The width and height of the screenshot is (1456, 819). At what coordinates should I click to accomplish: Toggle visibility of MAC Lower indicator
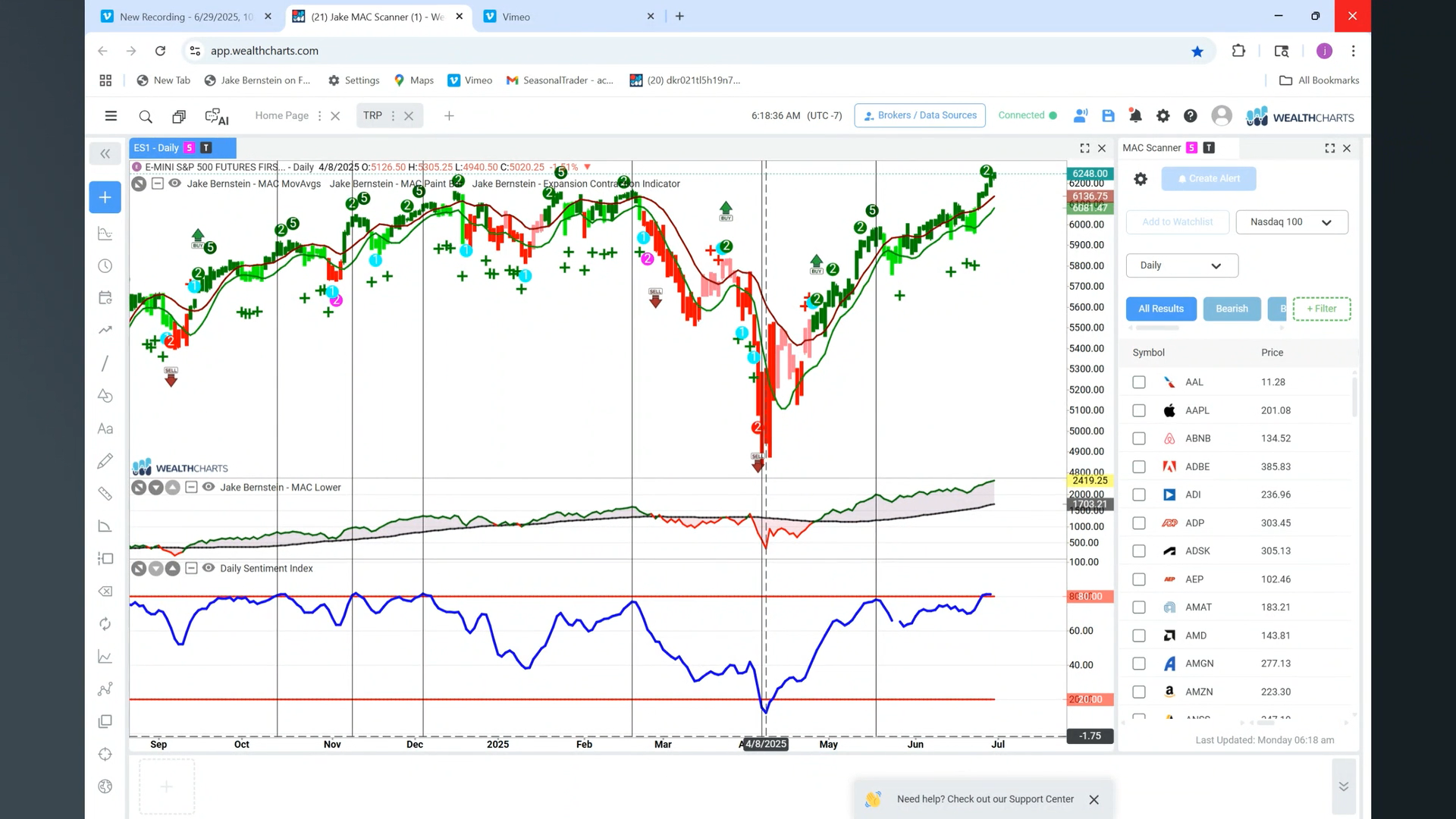point(209,487)
